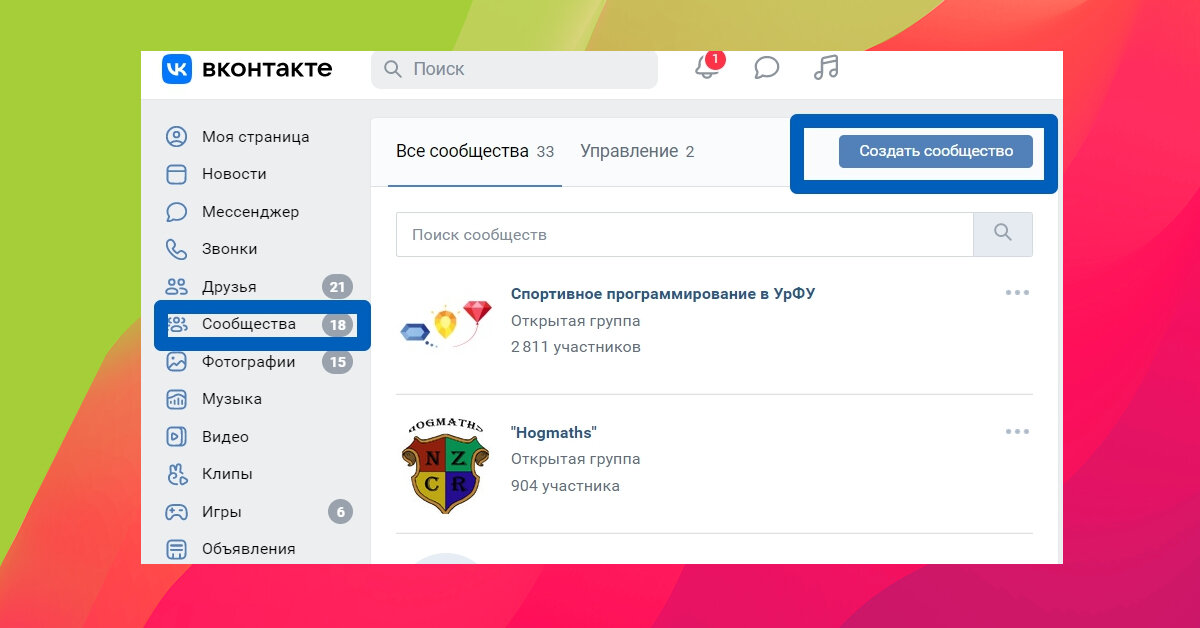Click the Friends icon in sidebar

pyautogui.click(x=176, y=287)
